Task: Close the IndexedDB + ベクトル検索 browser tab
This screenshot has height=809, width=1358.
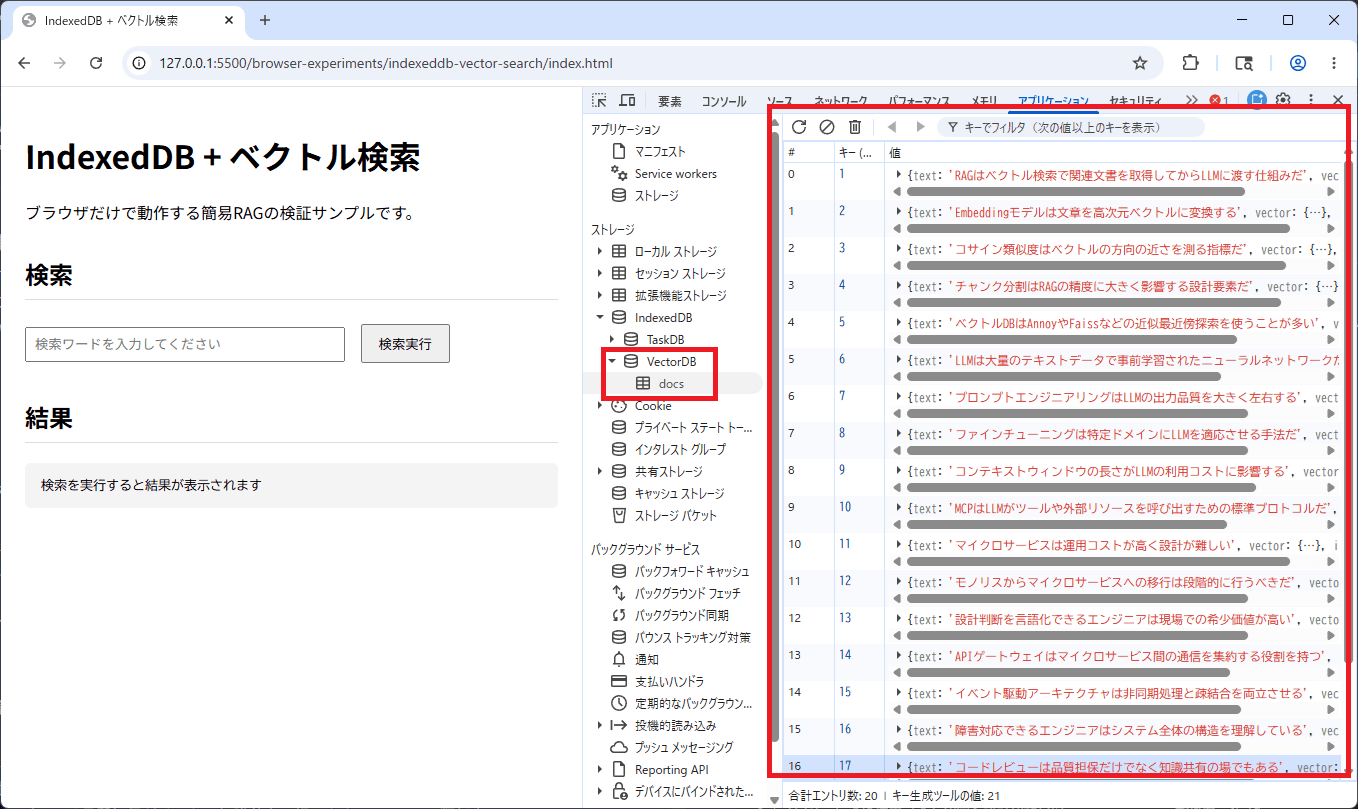Action: pos(229,20)
